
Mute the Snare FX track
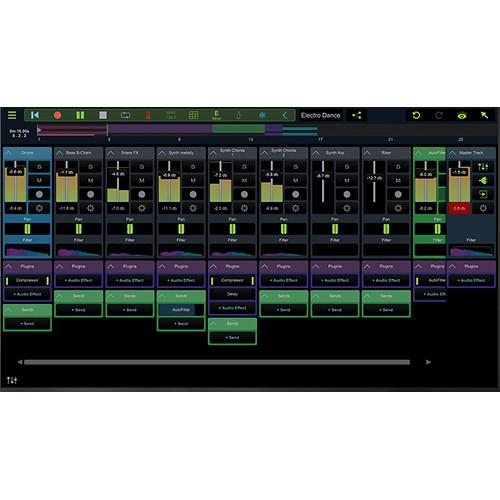tap(142, 180)
